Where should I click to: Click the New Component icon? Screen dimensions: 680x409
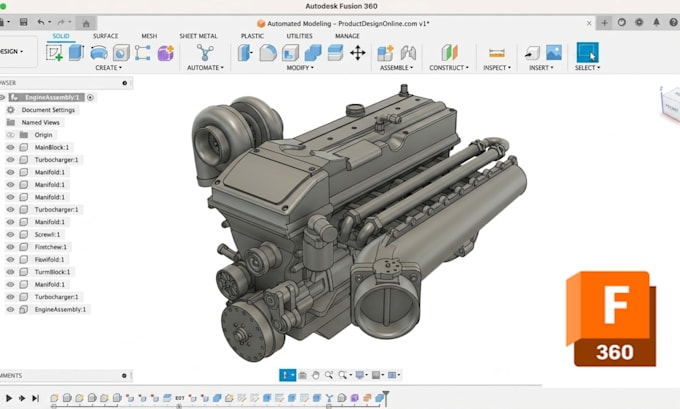(385, 53)
